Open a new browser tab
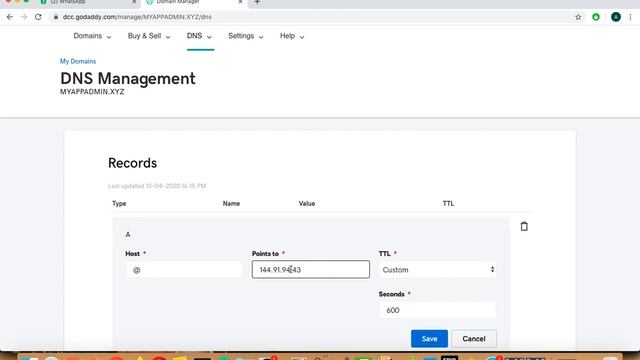640x360 pixels. click(257, 2)
